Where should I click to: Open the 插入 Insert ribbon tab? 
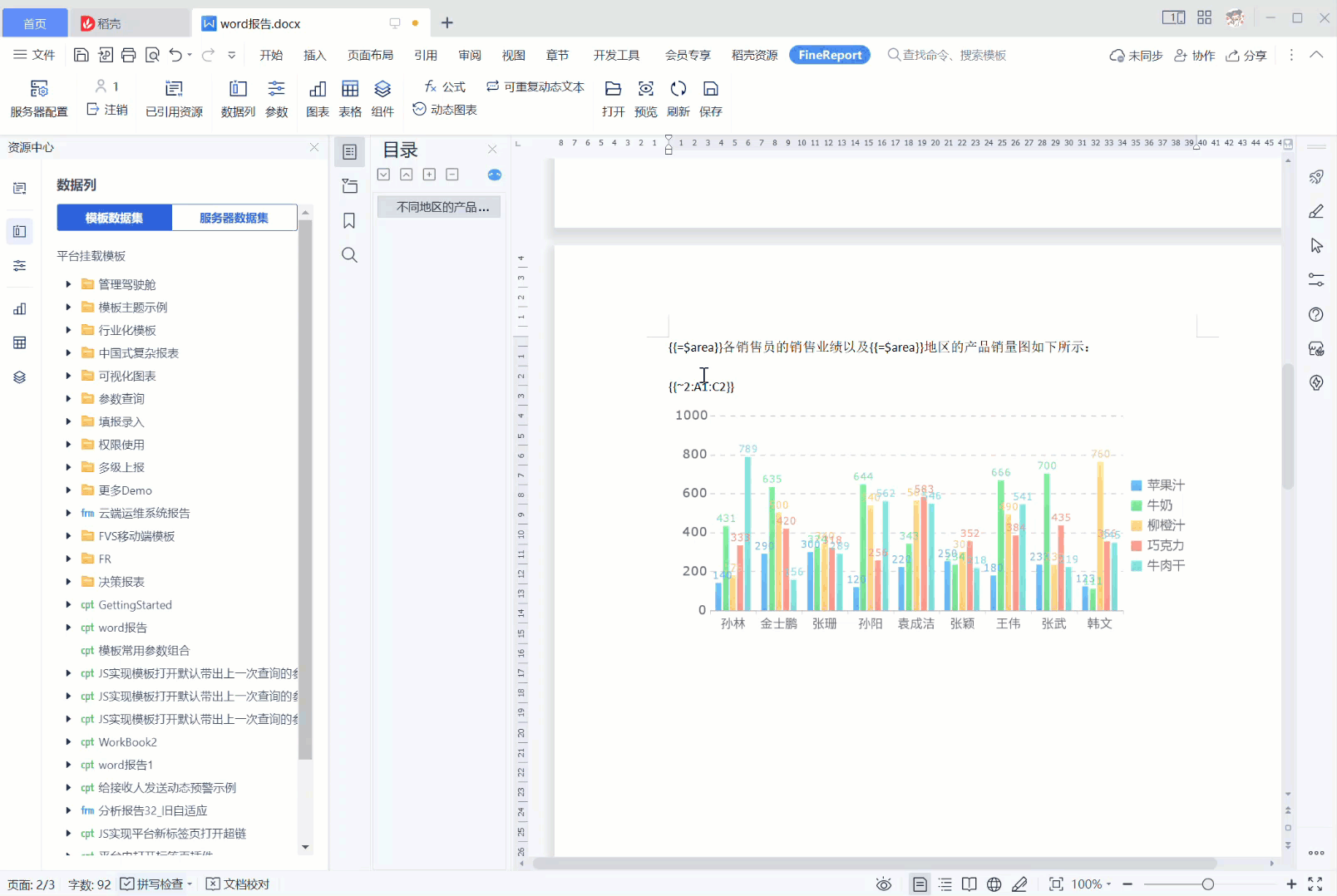(314, 55)
